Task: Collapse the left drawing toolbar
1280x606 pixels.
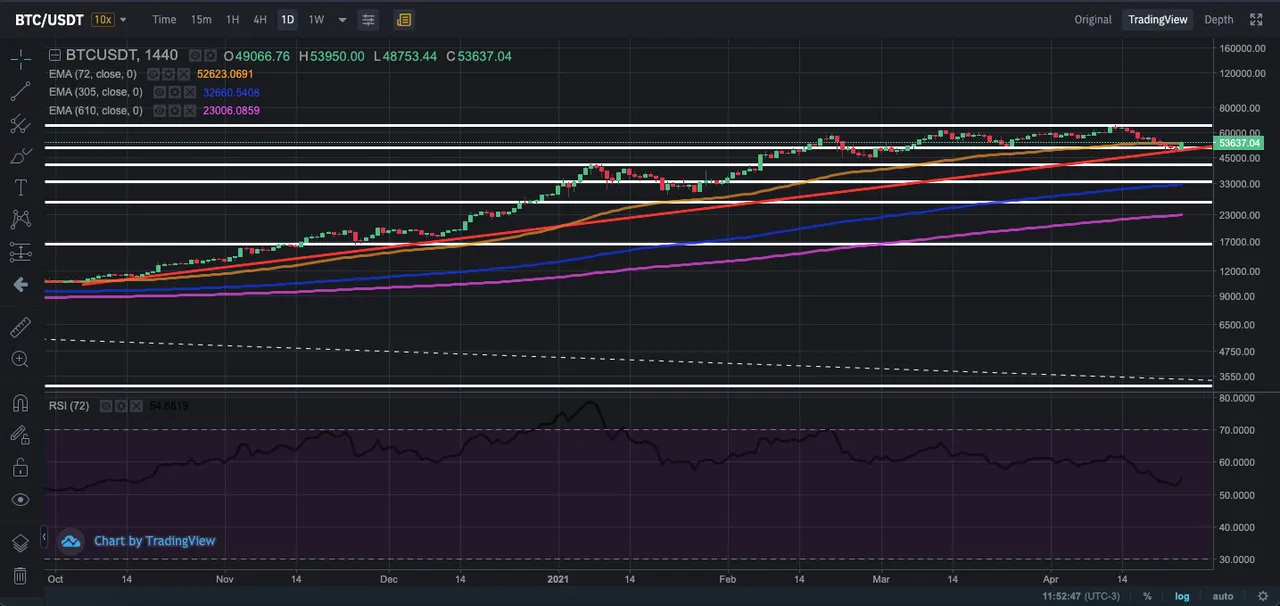Action: [43, 538]
